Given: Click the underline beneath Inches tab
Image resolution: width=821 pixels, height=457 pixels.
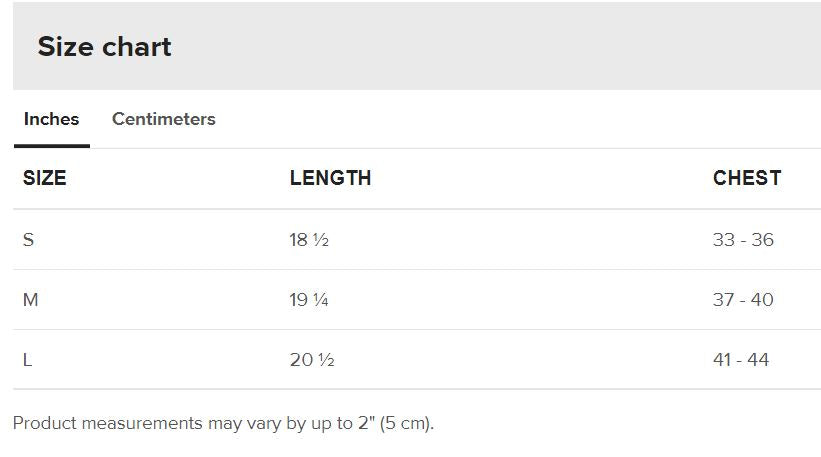Looking at the screenshot, I should [52, 146].
